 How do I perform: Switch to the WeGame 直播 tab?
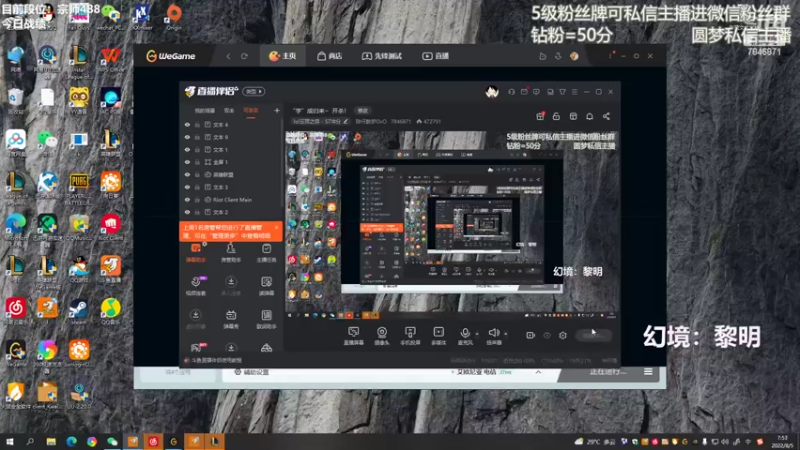tap(436, 56)
